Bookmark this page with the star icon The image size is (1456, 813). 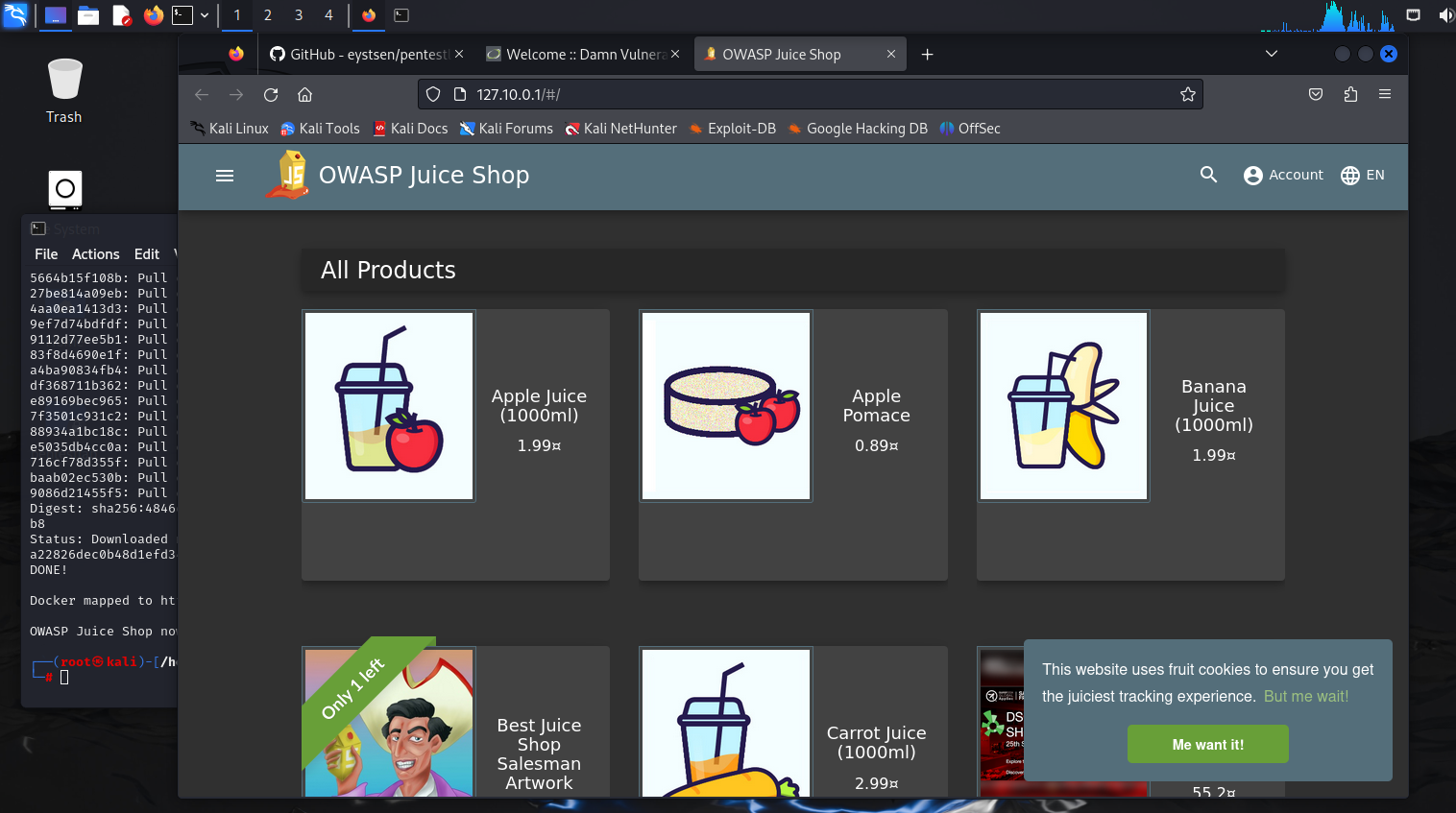point(1188,94)
